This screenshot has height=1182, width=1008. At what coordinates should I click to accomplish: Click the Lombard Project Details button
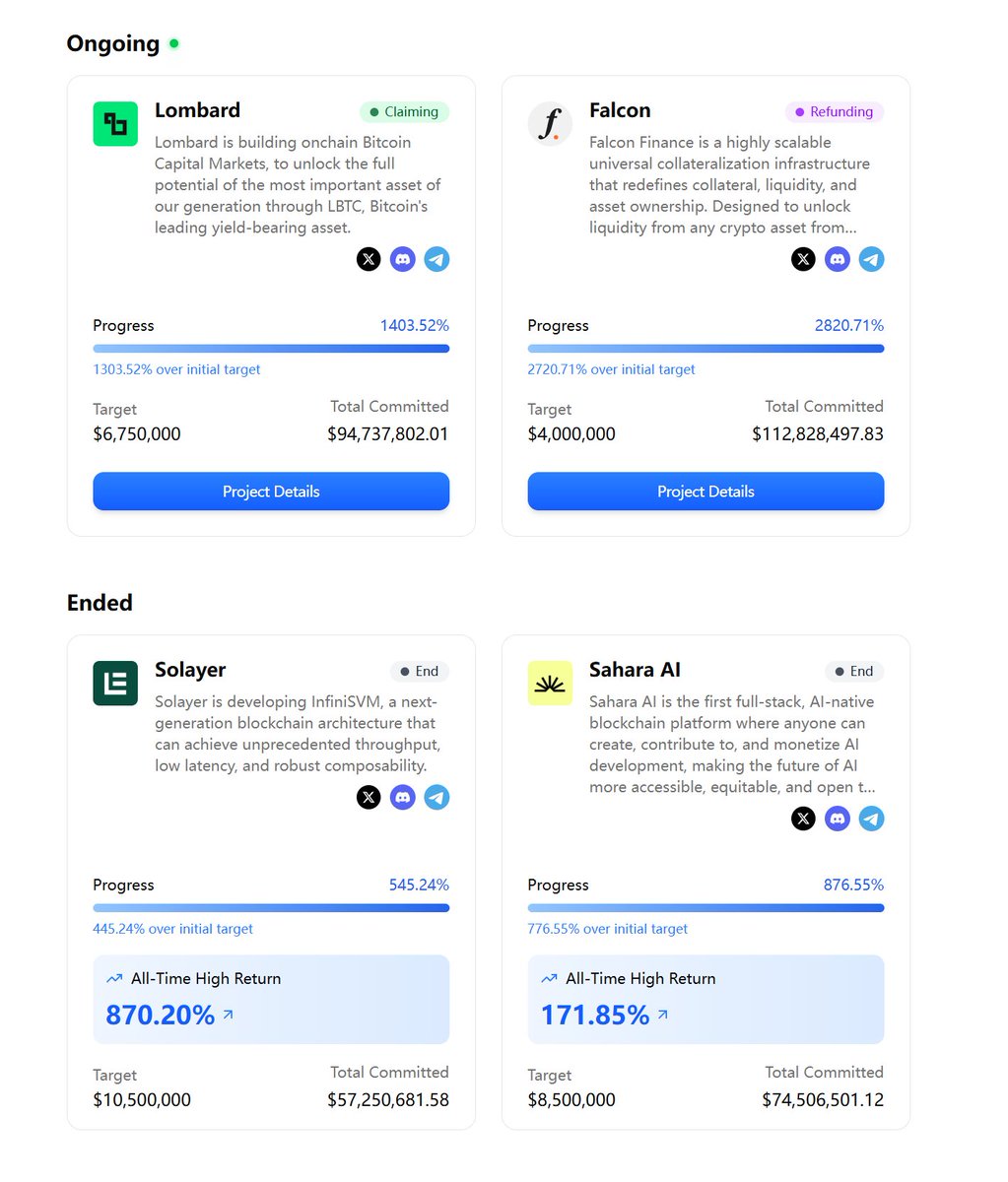tap(271, 492)
